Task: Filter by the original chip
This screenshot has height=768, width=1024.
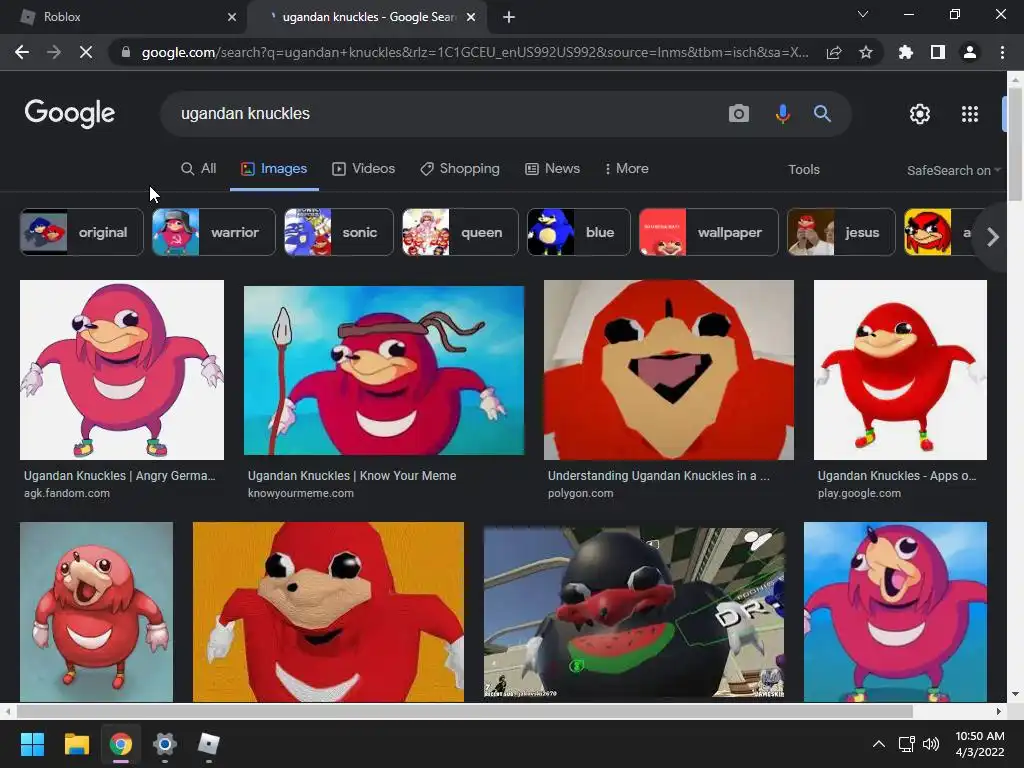Action: click(x=82, y=232)
